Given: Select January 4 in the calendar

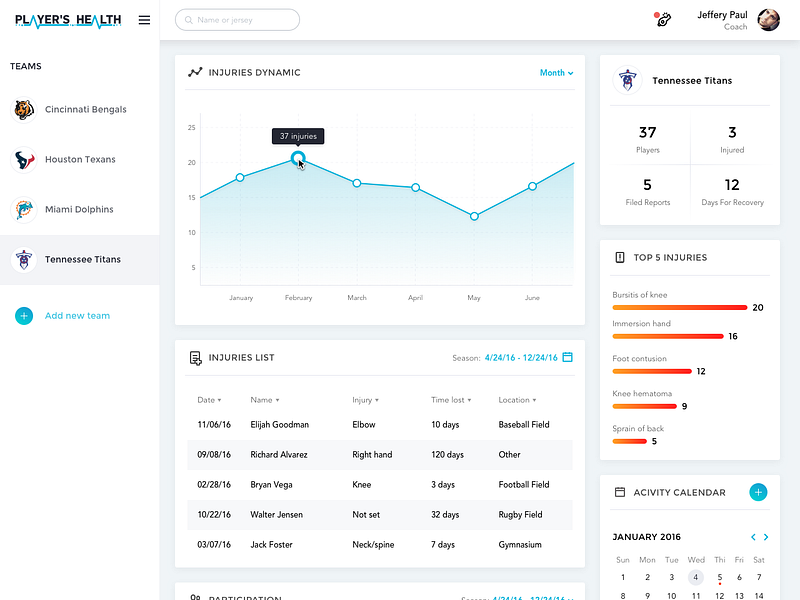Looking at the screenshot, I should (696, 577).
